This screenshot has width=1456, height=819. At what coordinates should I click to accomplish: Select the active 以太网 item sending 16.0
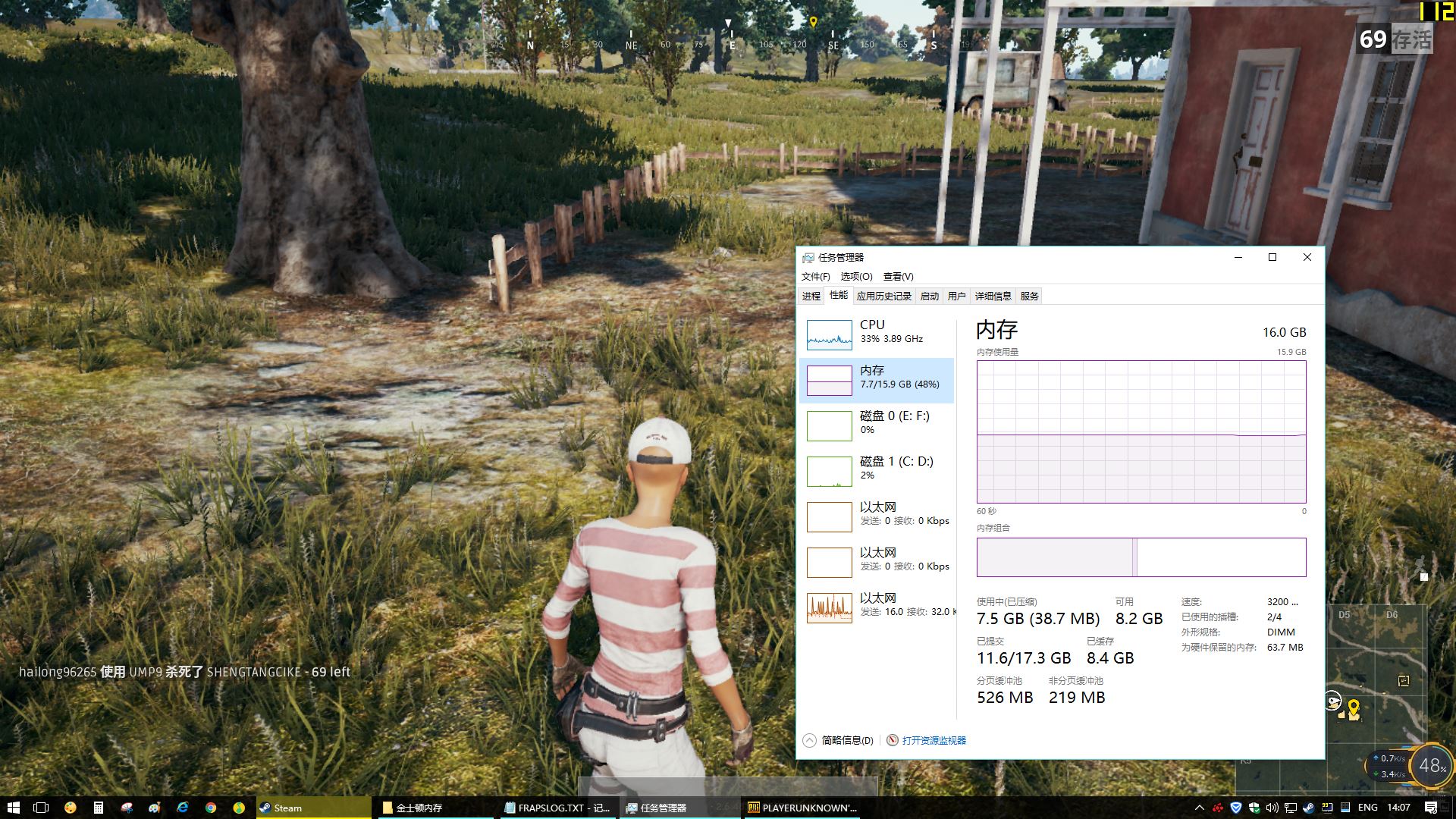pos(877,607)
